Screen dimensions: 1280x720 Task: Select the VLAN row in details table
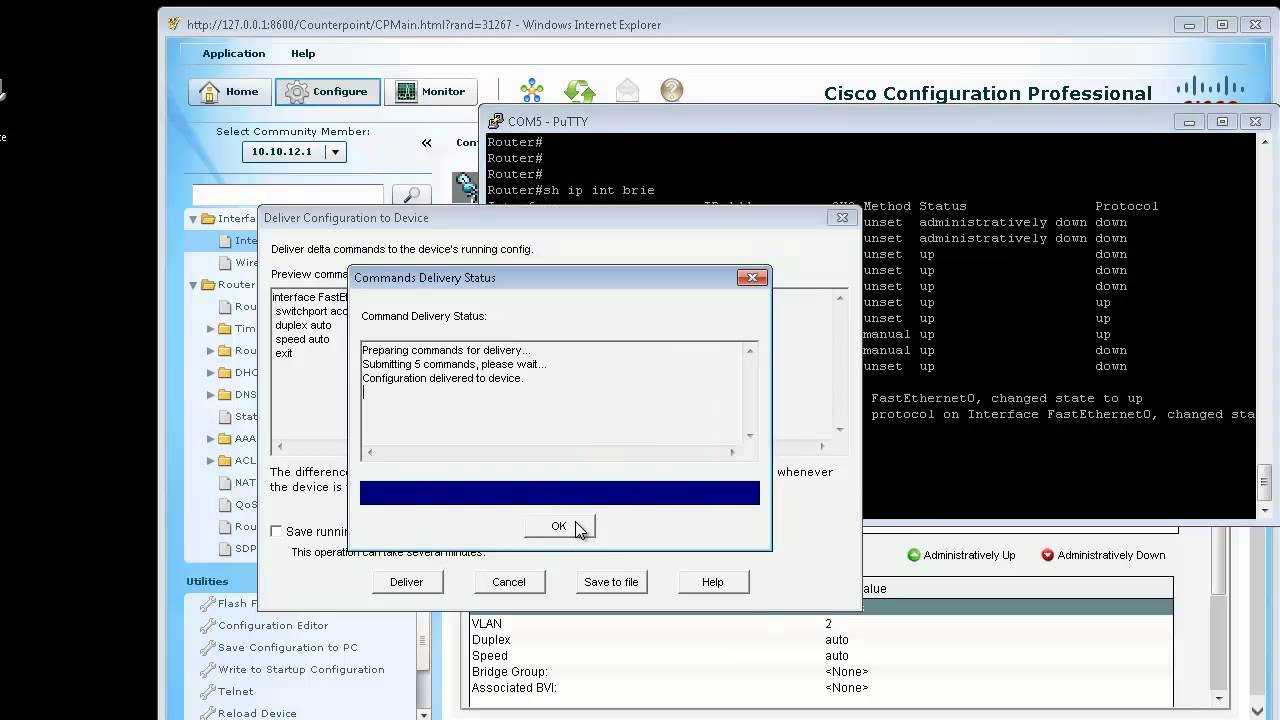point(820,624)
